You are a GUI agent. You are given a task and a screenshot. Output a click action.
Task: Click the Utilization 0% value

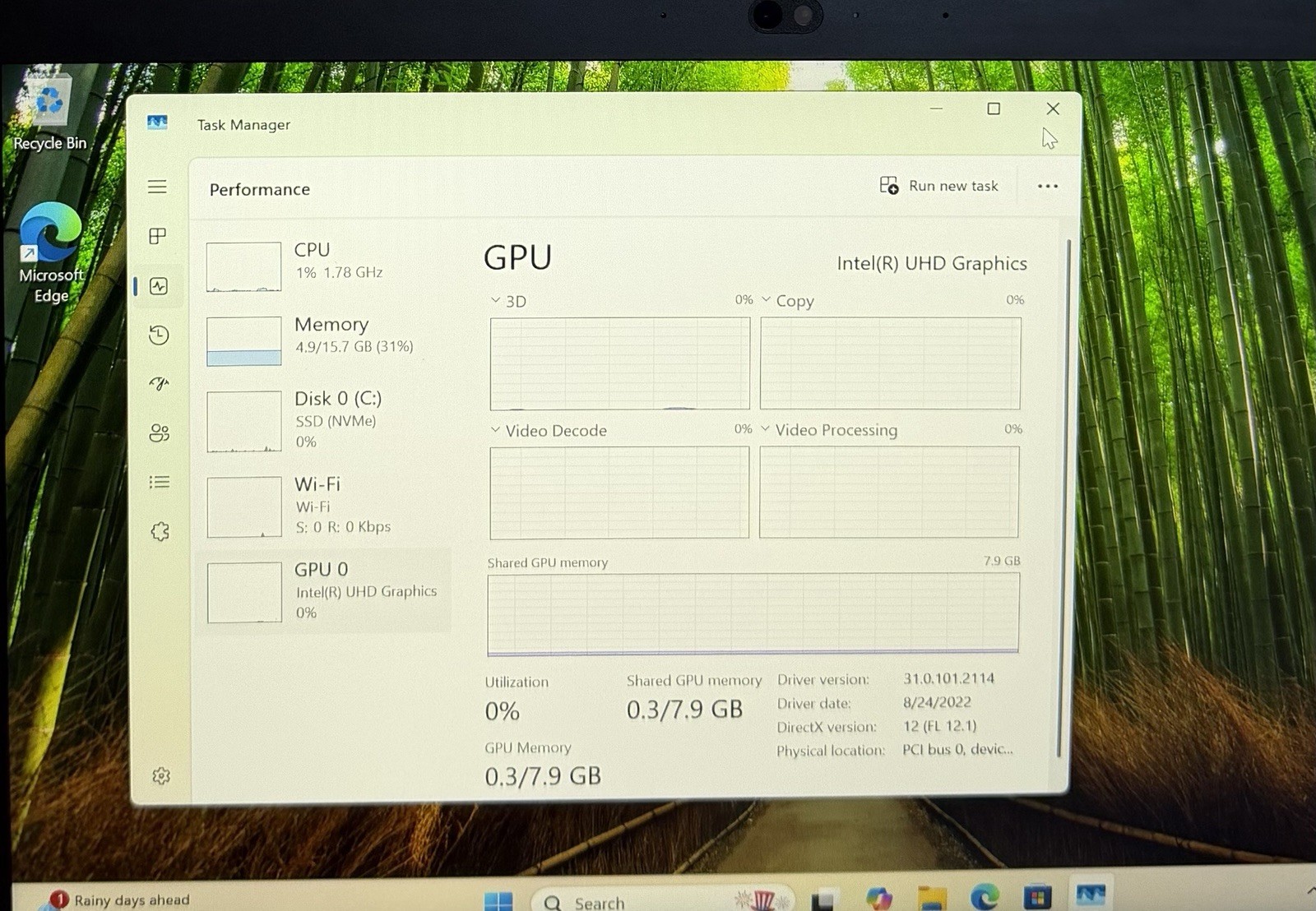tap(503, 711)
